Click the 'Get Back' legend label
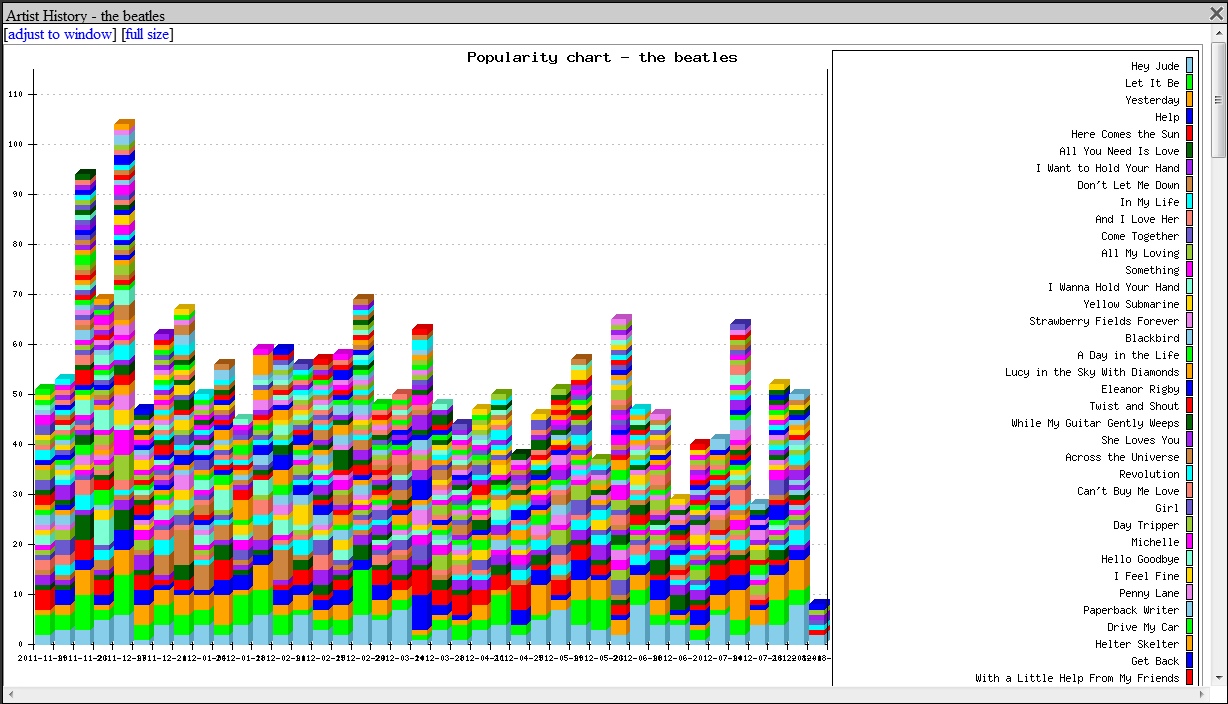Screen dimensions: 1228x704 (x=1155, y=662)
